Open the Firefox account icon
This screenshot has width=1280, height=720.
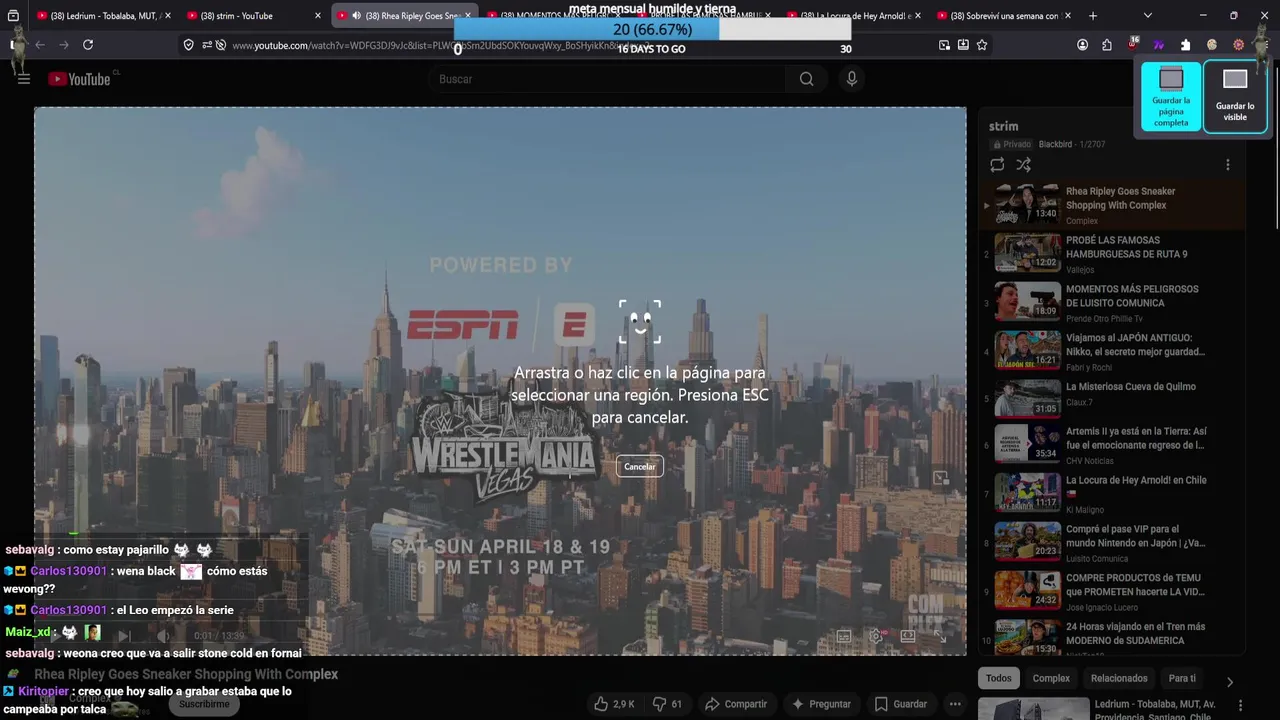(x=1082, y=45)
